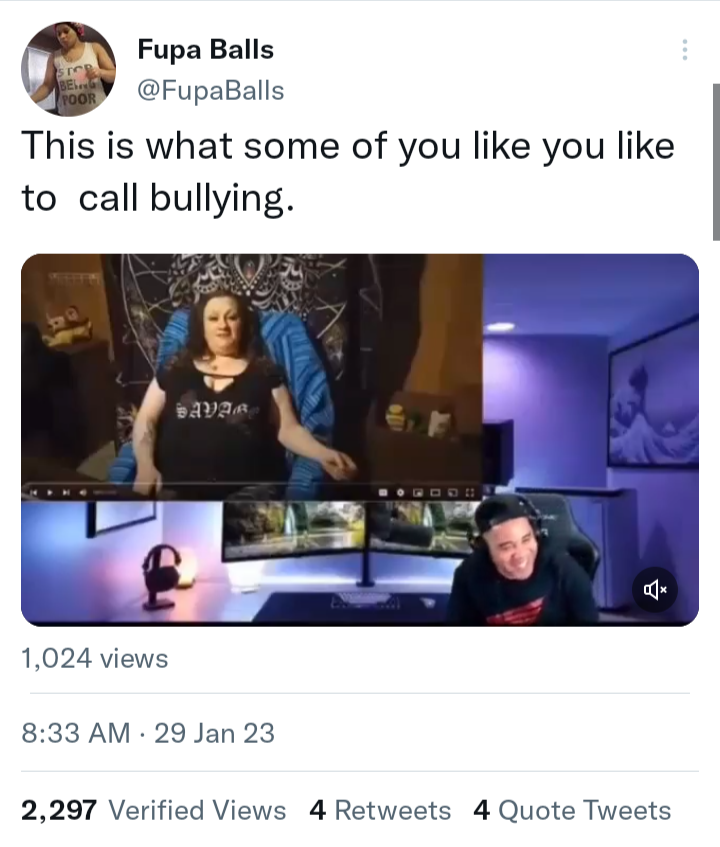Click the skip-next icon in embedded player
720x847 pixels.
tap(66, 493)
